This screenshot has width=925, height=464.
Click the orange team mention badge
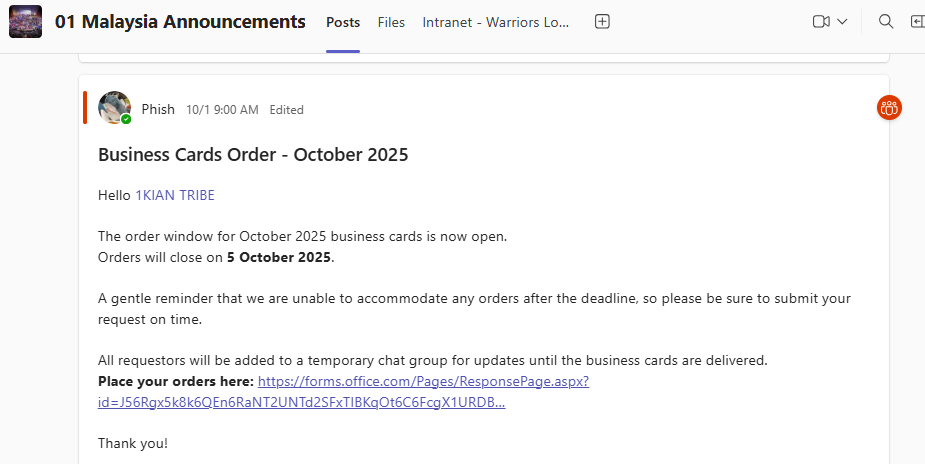(889, 108)
